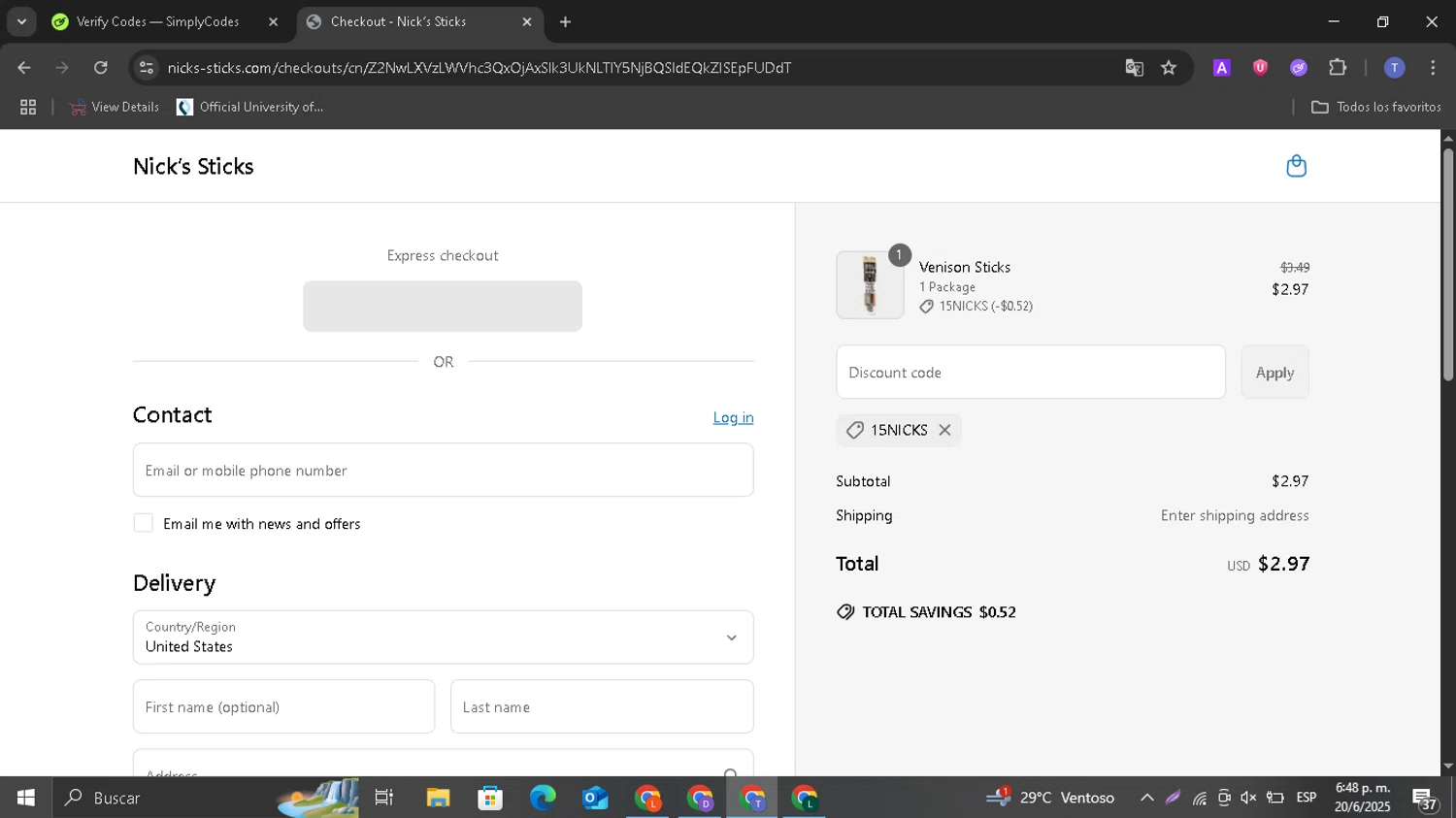
Task: Open the pink shield U extension
Action: pyautogui.click(x=1260, y=68)
